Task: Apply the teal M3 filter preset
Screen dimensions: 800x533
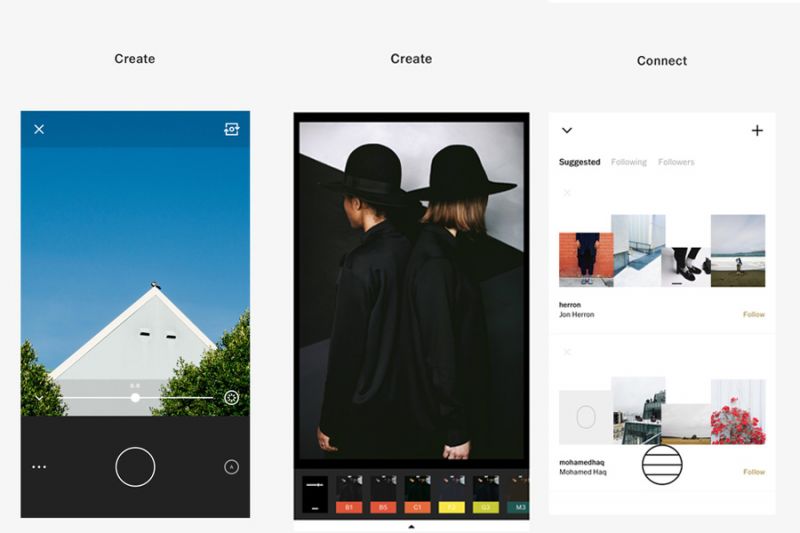Action: click(x=518, y=494)
